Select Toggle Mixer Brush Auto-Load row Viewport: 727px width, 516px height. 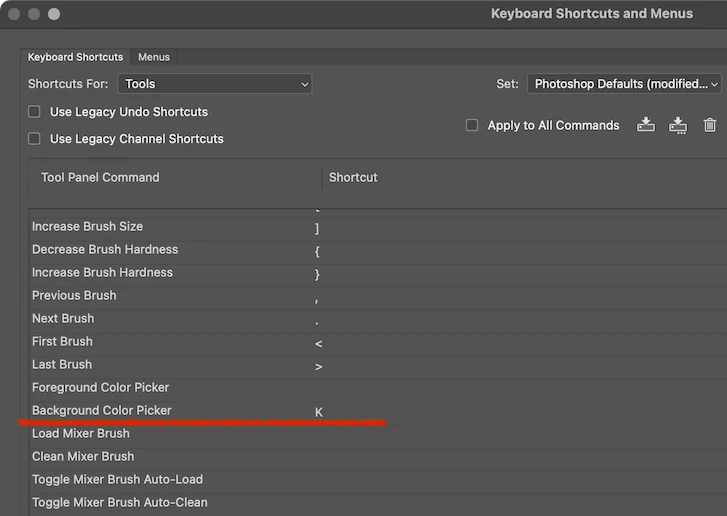tap(378, 483)
